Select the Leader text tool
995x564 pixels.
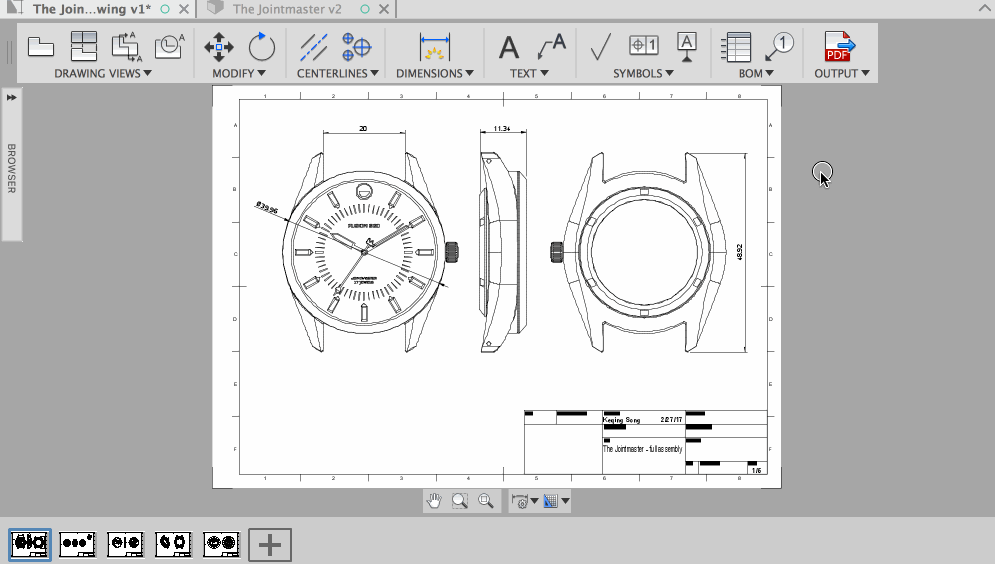(551, 46)
